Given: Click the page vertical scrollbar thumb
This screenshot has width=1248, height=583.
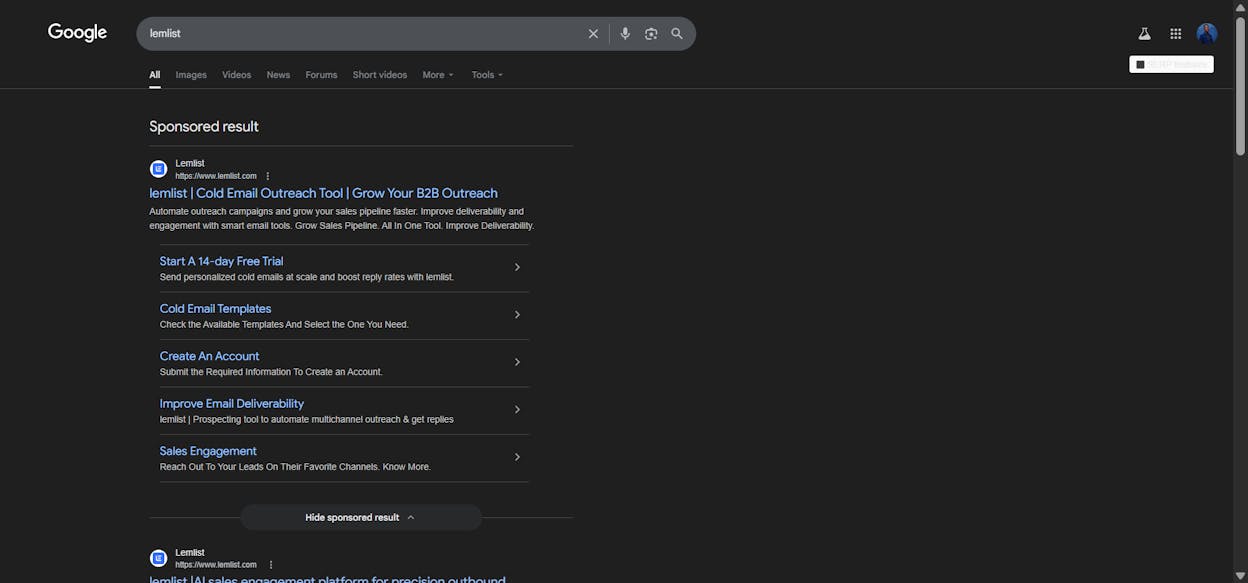Looking at the screenshot, I should 1241,85.
